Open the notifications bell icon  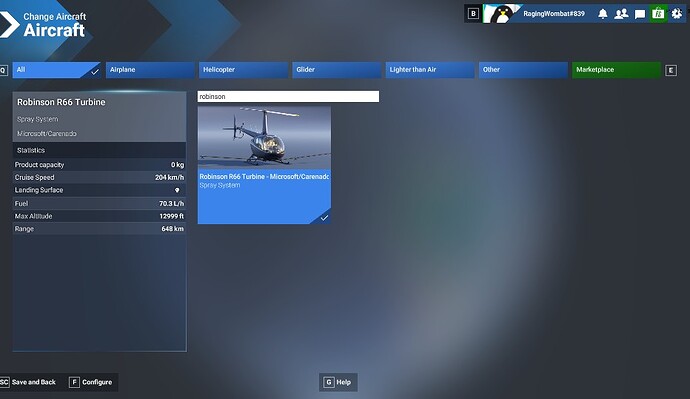click(602, 14)
